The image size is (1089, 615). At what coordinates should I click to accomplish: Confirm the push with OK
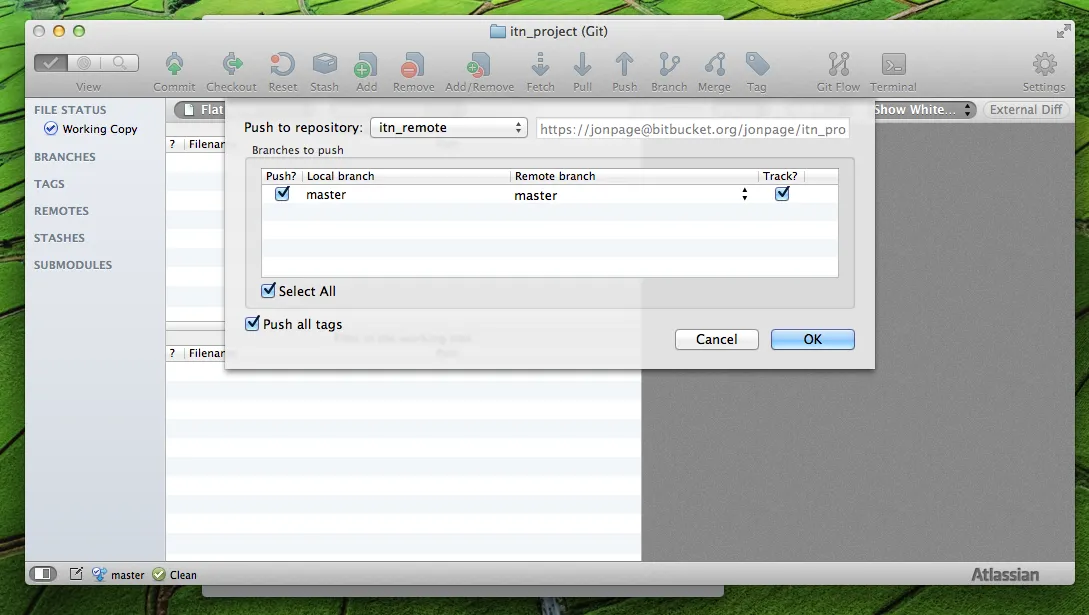[x=812, y=339]
